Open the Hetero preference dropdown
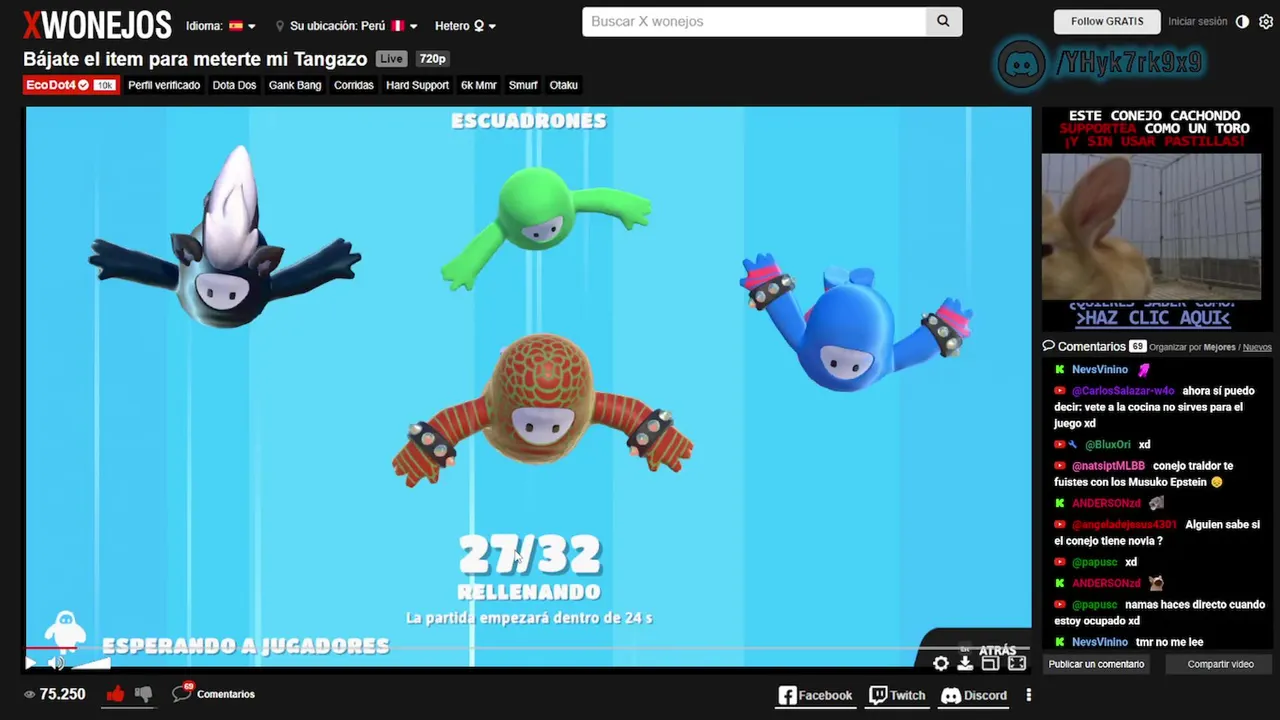The height and width of the screenshot is (720, 1280). (465, 26)
